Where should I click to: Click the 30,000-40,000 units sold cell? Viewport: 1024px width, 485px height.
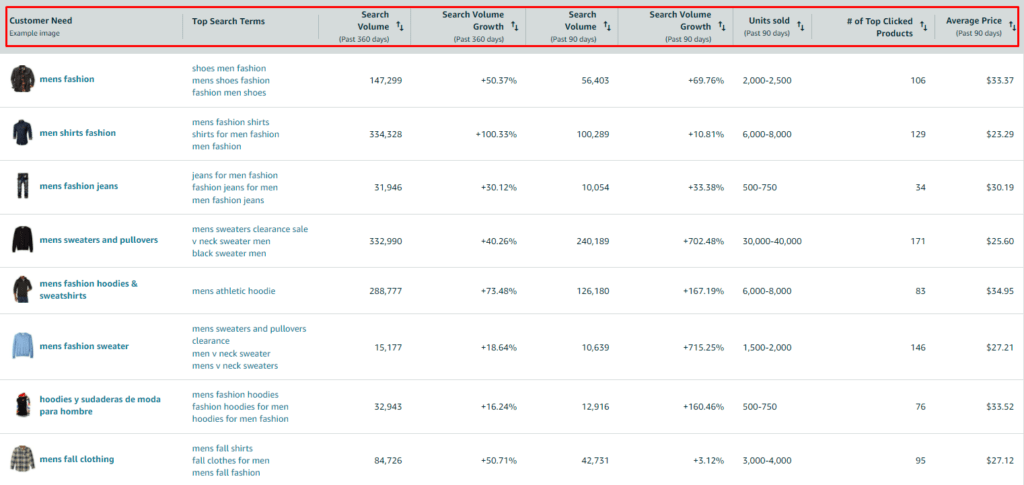pos(773,242)
